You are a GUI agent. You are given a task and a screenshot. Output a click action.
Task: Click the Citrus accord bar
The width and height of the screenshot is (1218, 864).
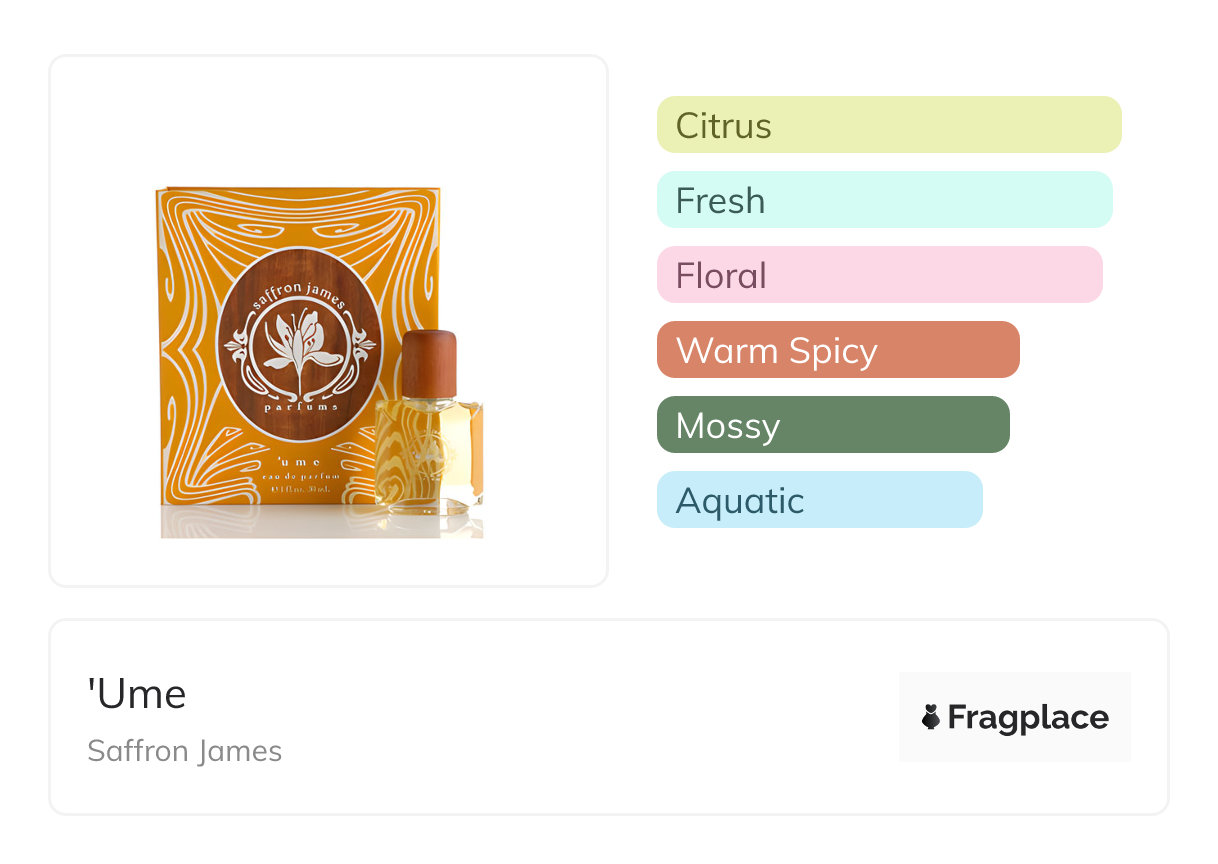tap(888, 125)
